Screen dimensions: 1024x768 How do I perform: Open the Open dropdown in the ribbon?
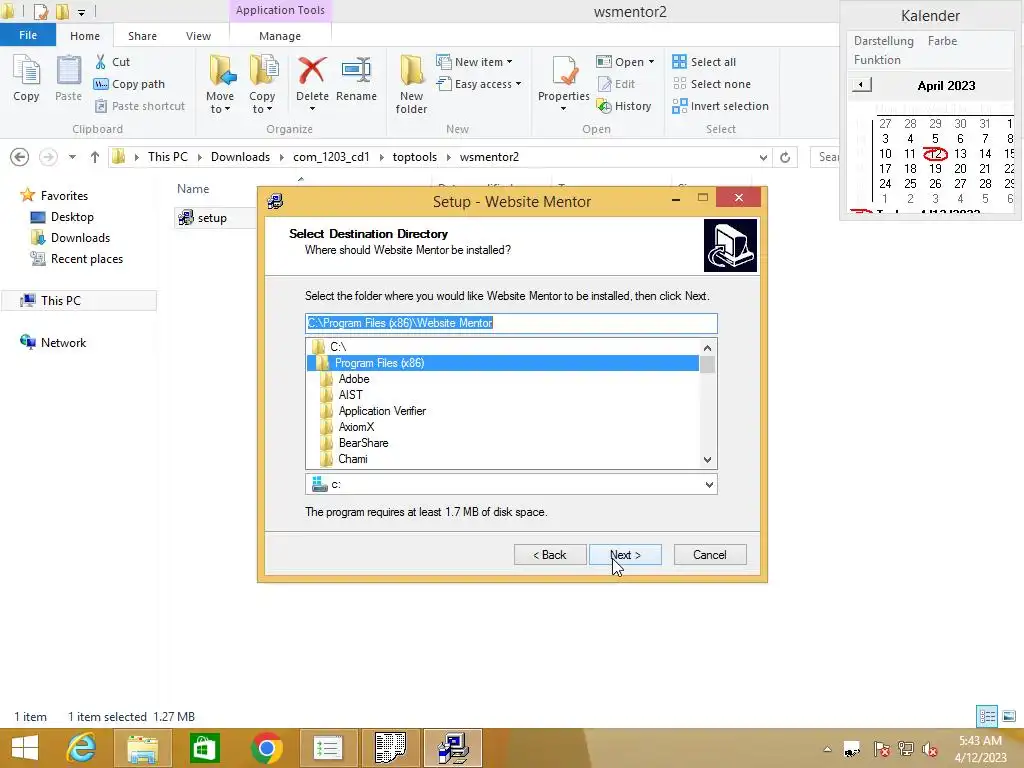pos(625,62)
